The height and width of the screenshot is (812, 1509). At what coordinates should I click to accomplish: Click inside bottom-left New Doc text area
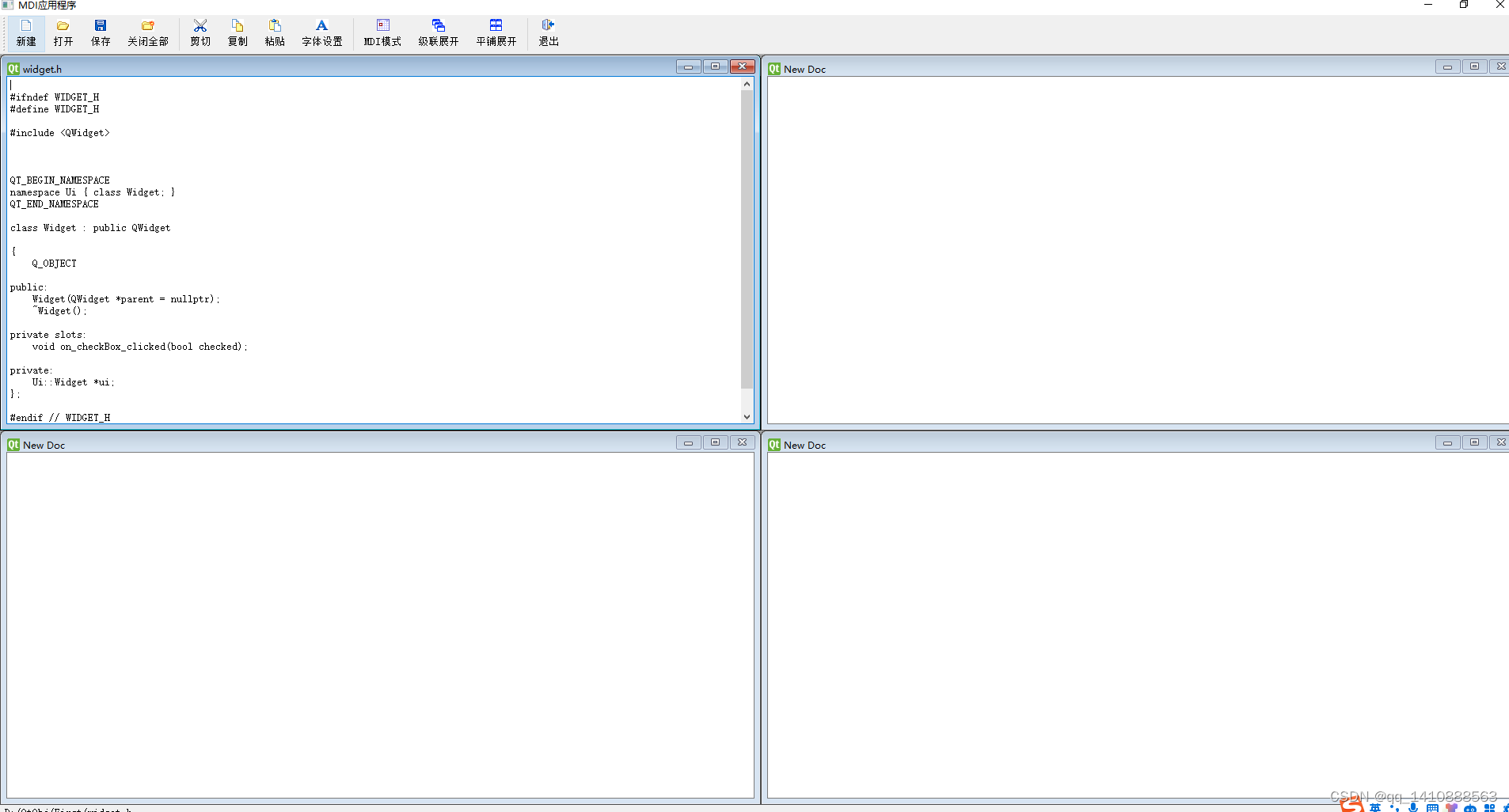[381, 625]
